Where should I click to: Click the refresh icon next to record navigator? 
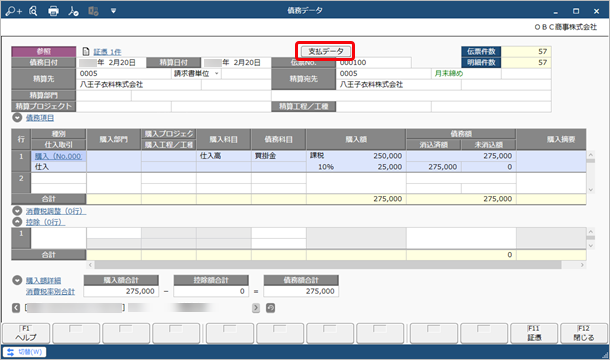coord(270,308)
